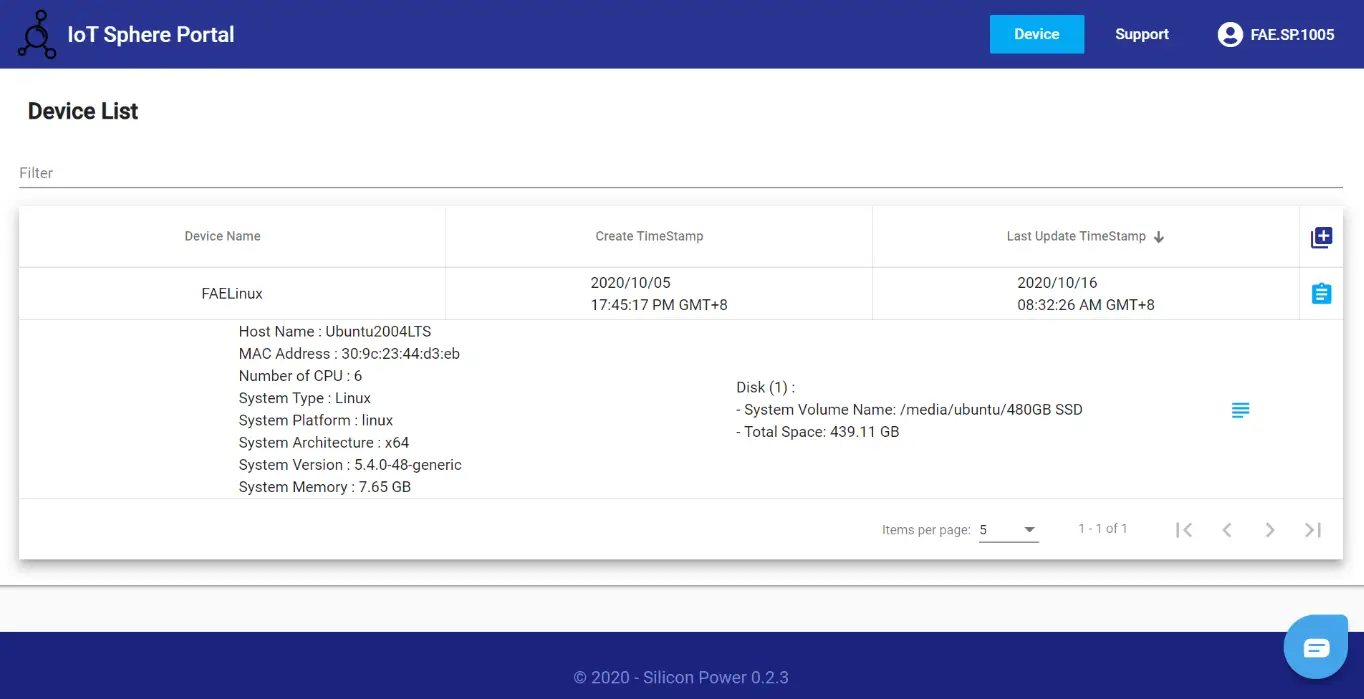Collapse the FAELinux device row
Viewport: 1364px width, 699px height.
pyautogui.click(x=232, y=294)
